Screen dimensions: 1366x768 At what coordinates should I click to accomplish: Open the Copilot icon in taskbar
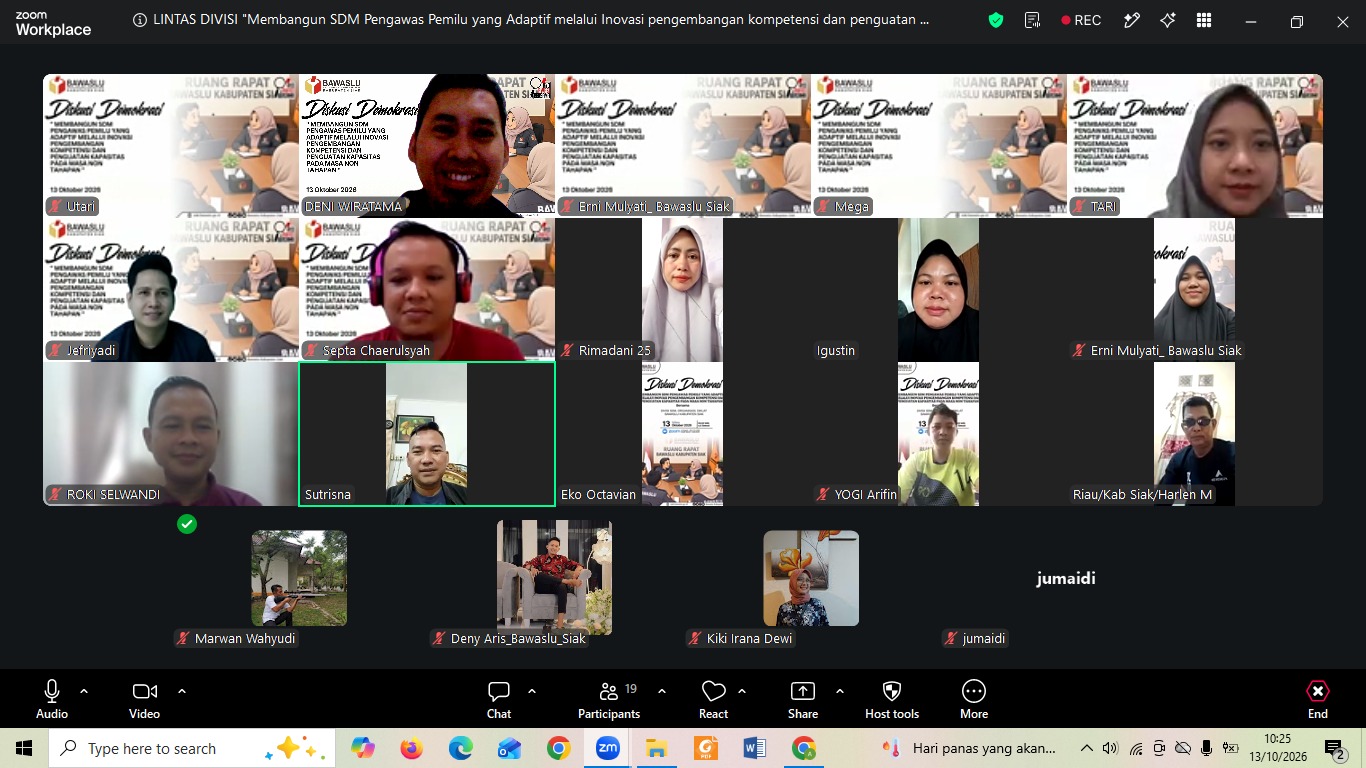362,748
